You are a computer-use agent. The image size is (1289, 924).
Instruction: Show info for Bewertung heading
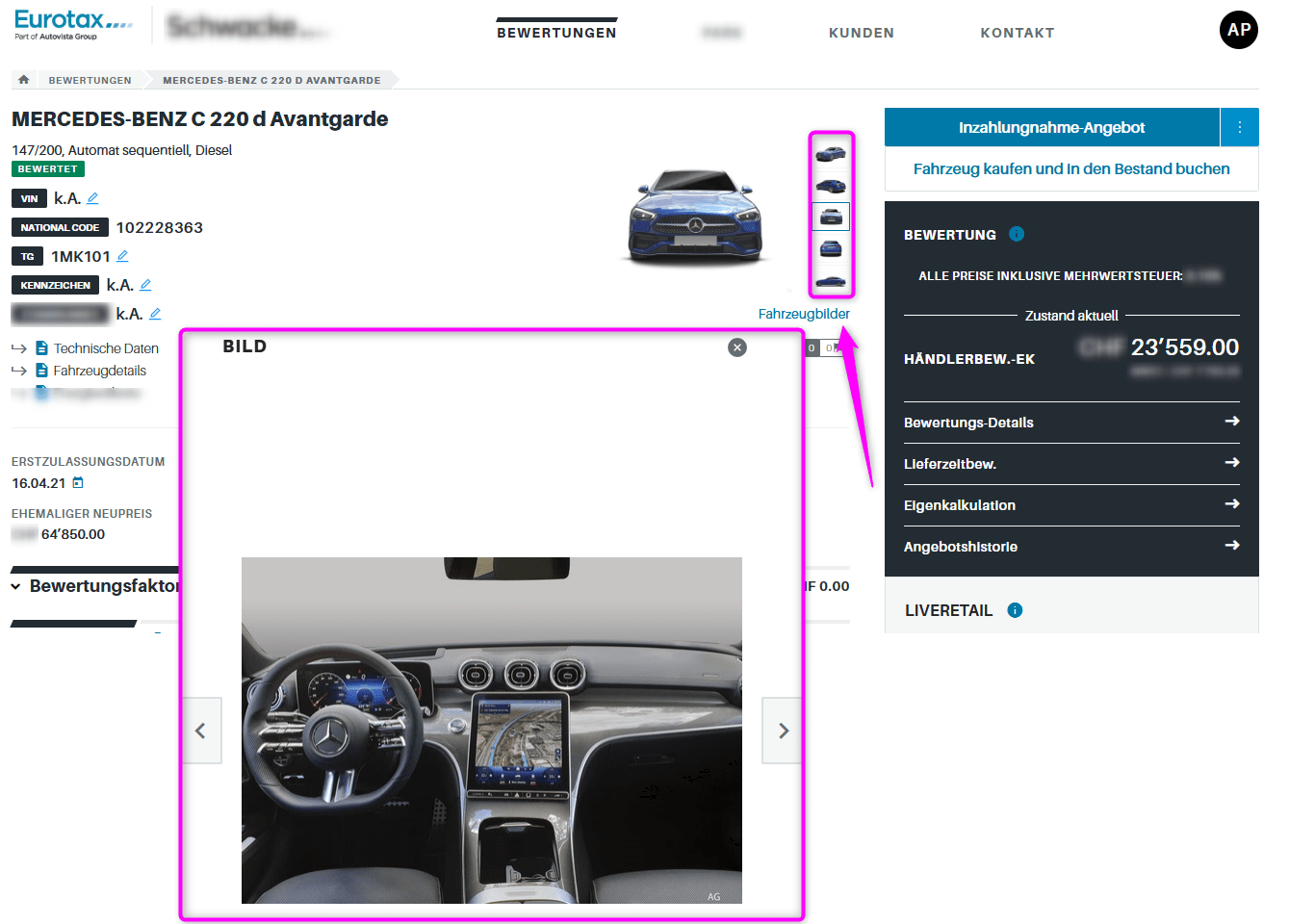pos(1017,234)
